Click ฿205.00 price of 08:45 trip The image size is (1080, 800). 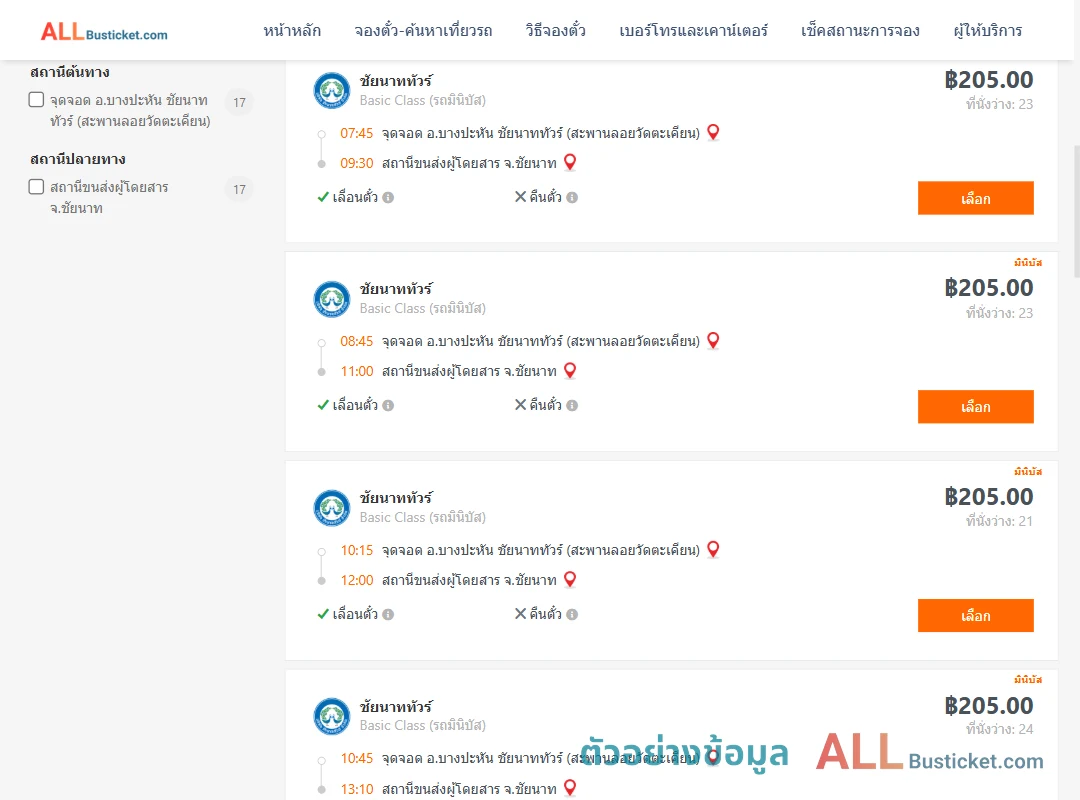pos(988,287)
